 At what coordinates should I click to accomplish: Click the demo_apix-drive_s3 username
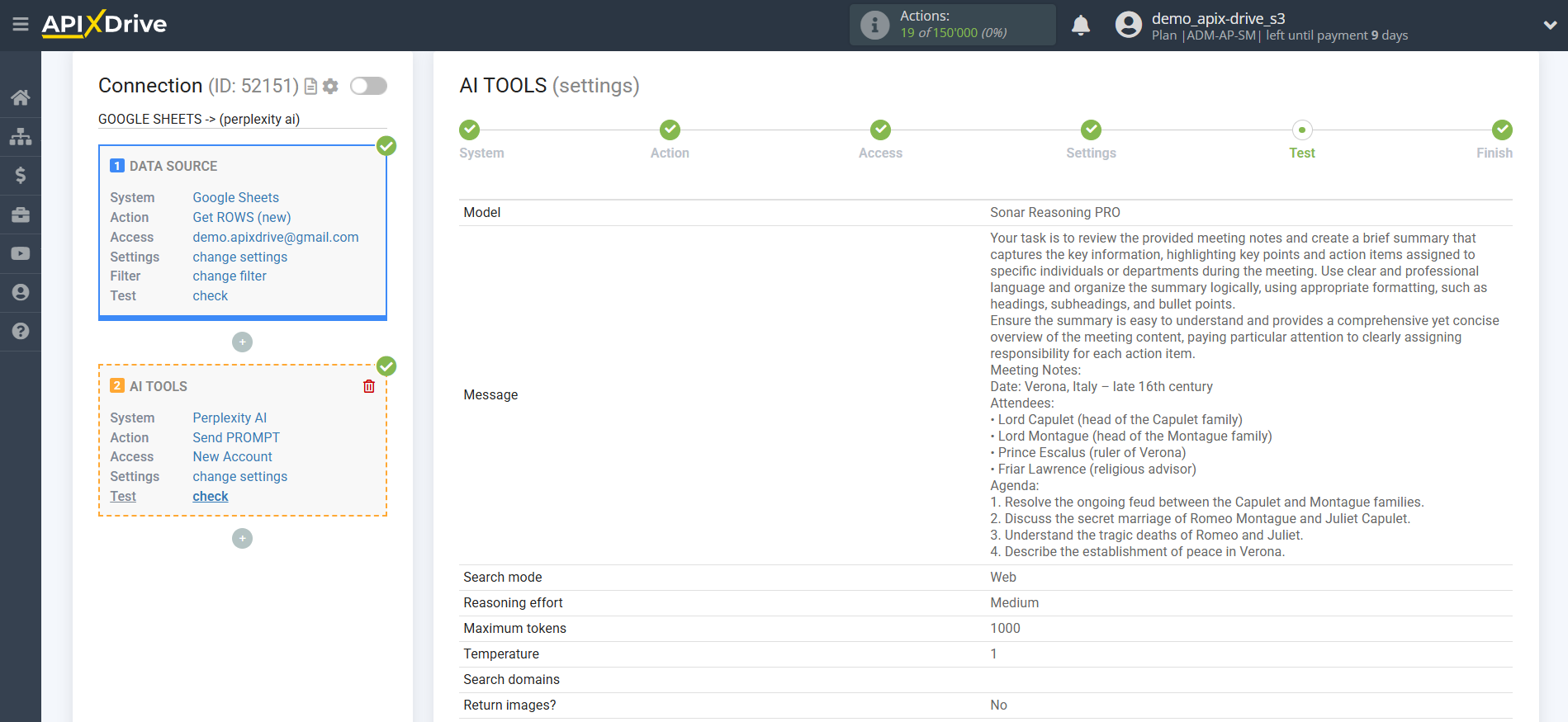1218,18
